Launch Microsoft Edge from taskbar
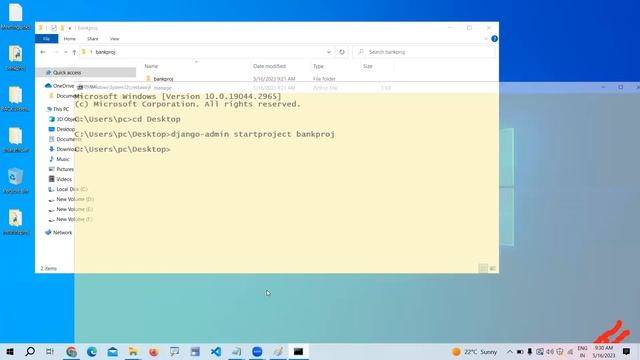 pyautogui.click(x=92, y=351)
